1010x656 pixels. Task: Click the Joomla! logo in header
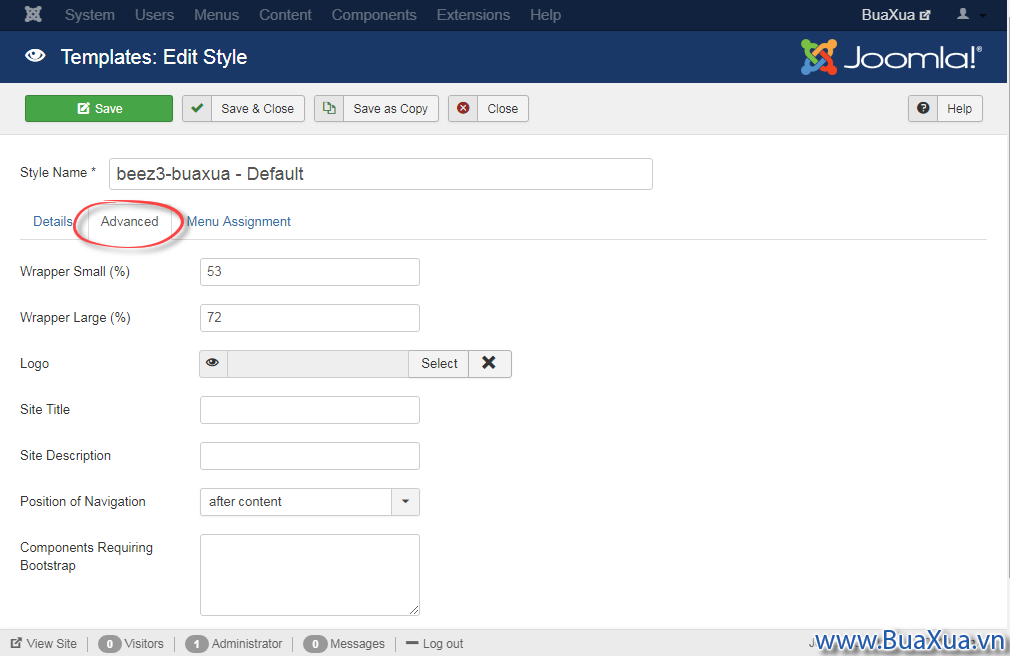891,57
